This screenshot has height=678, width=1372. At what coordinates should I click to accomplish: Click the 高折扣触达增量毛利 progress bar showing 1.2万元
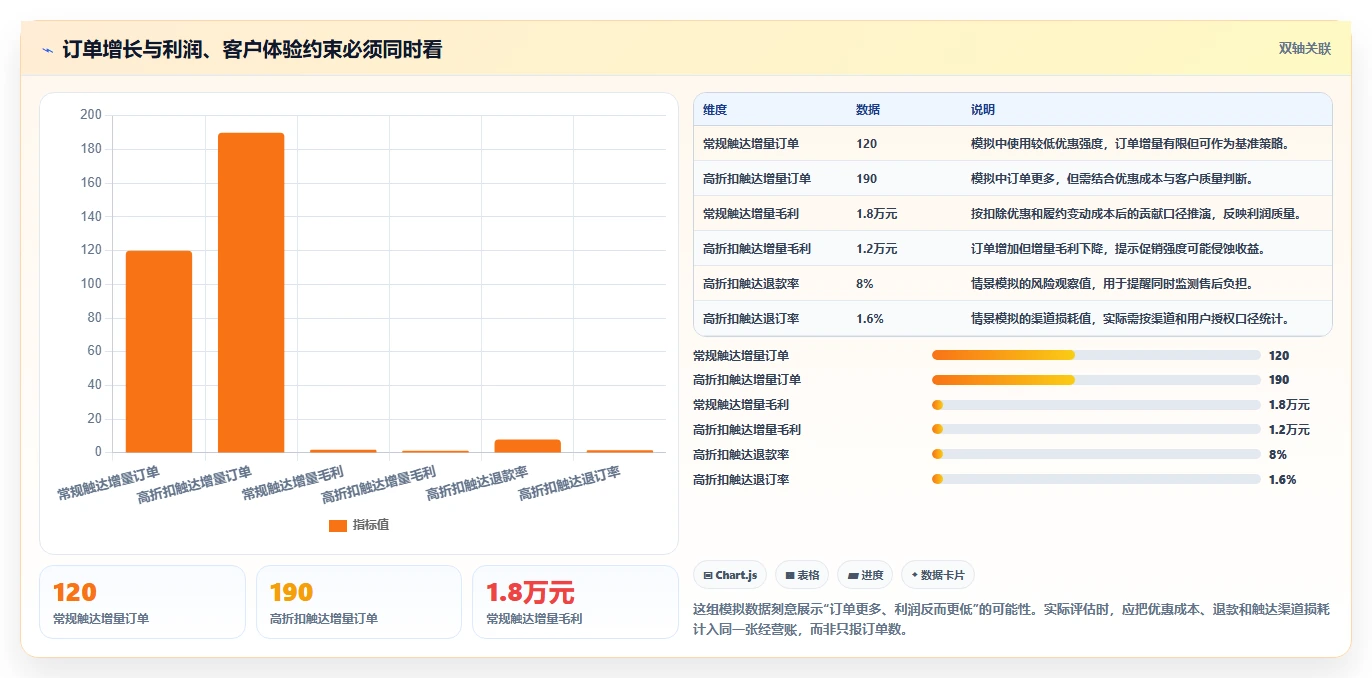pos(1095,430)
